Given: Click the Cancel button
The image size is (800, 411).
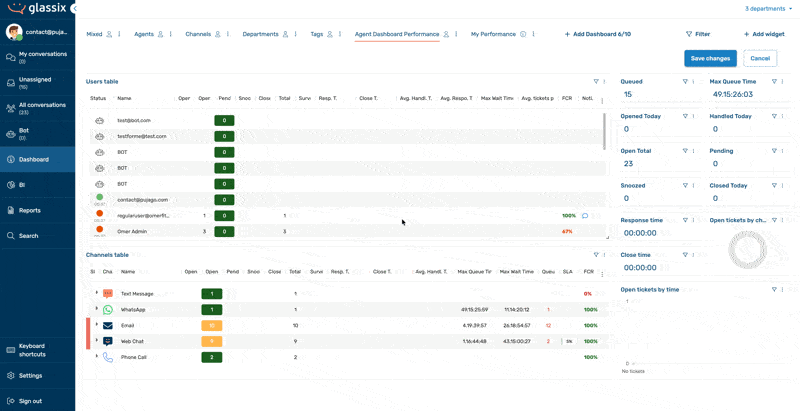Looking at the screenshot, I should (x=760, y=59).
